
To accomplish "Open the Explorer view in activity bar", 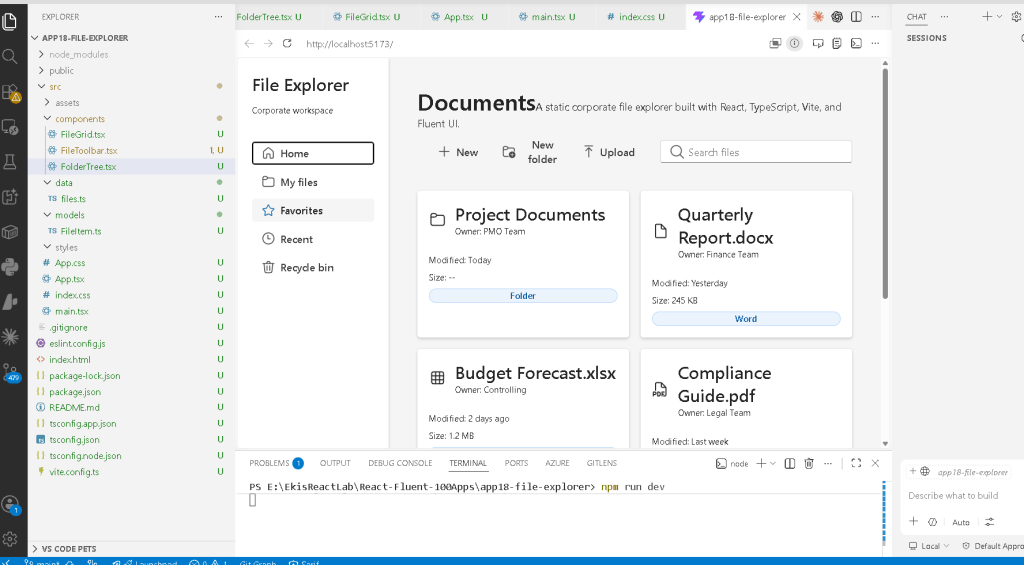I will [x=10, y=22].
